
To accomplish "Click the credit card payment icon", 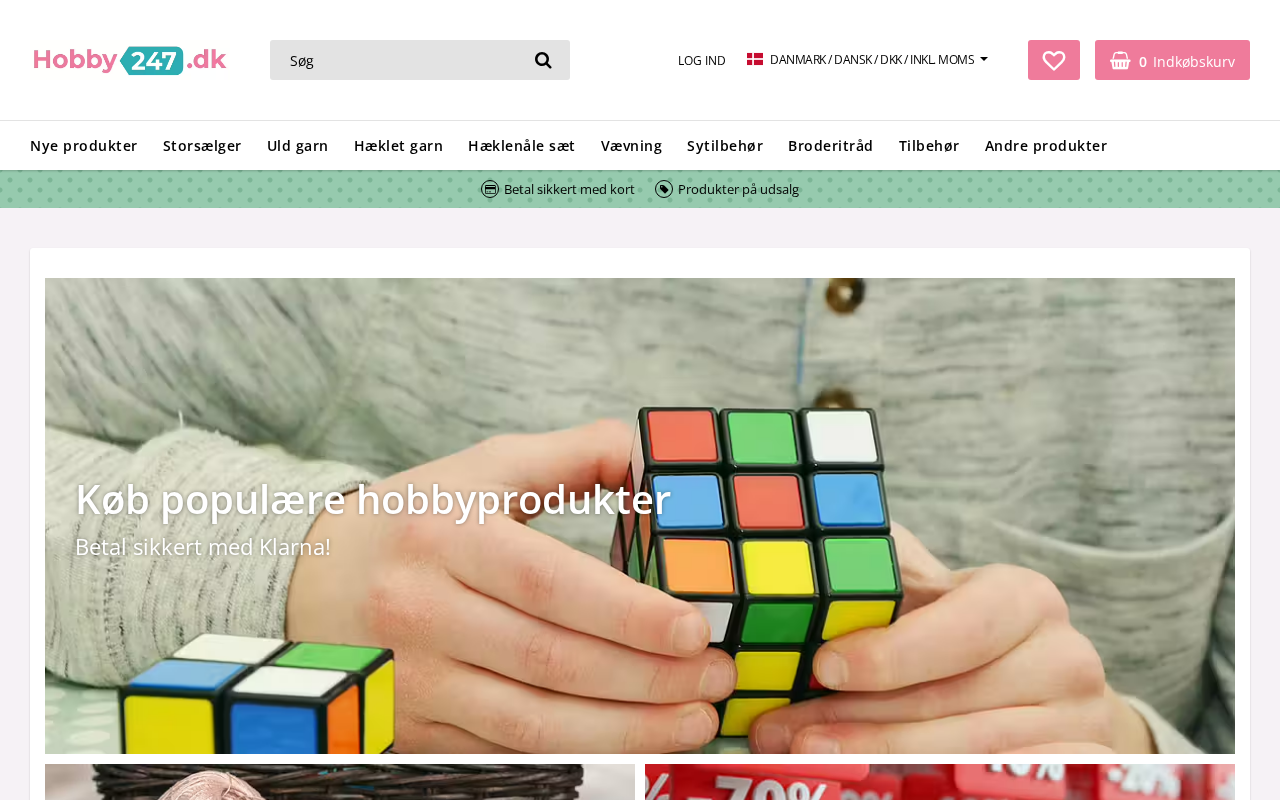I will click(x=490, y=189).
